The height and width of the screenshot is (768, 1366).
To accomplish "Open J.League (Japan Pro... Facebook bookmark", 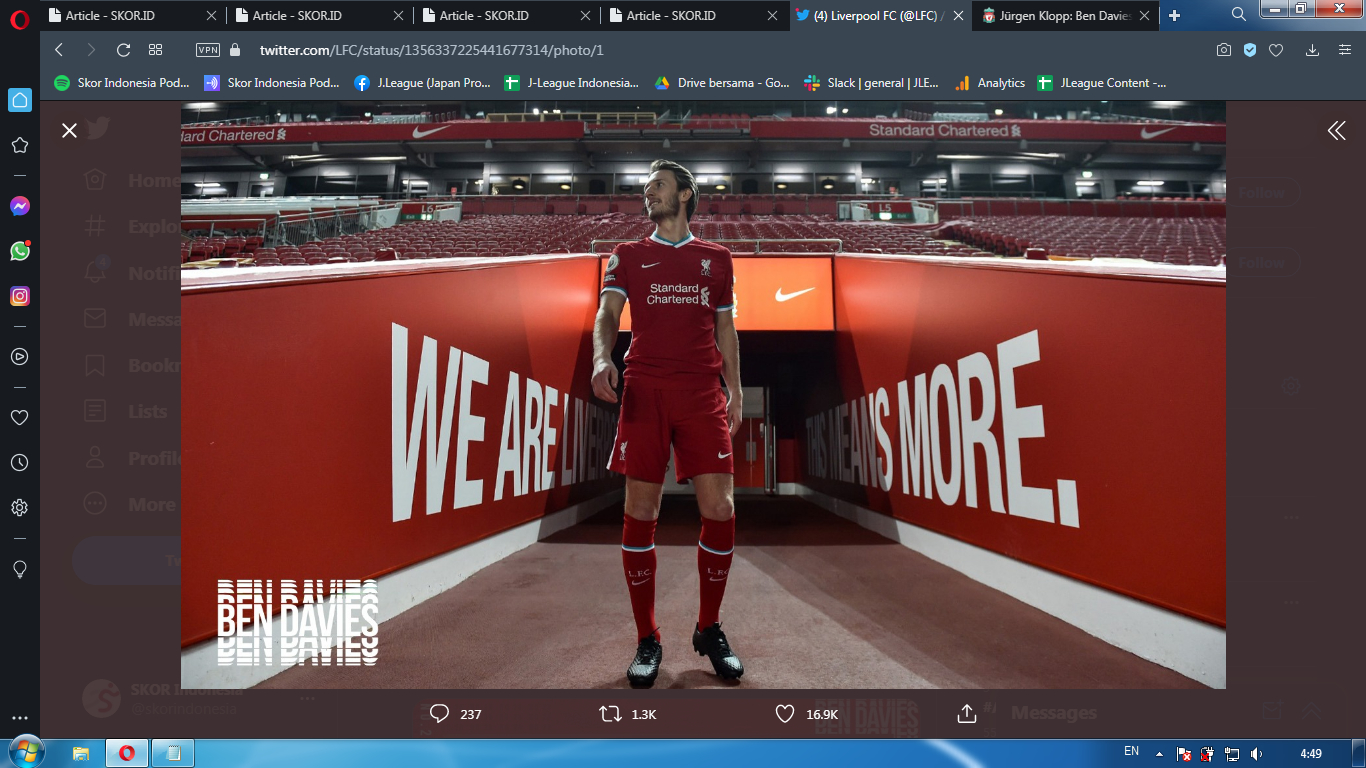I will pos(422,83).
